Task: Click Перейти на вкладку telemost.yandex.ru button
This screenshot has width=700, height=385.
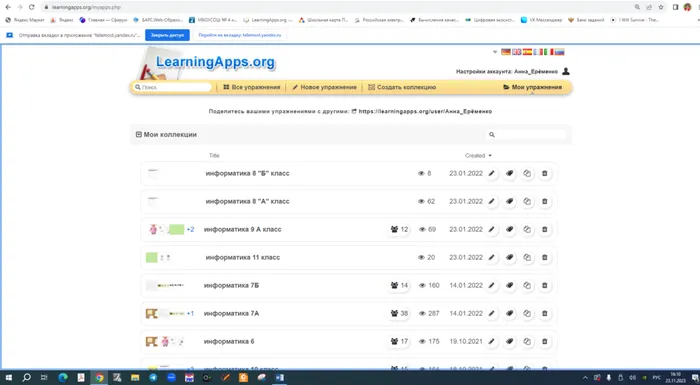Action: coord(240,35)
